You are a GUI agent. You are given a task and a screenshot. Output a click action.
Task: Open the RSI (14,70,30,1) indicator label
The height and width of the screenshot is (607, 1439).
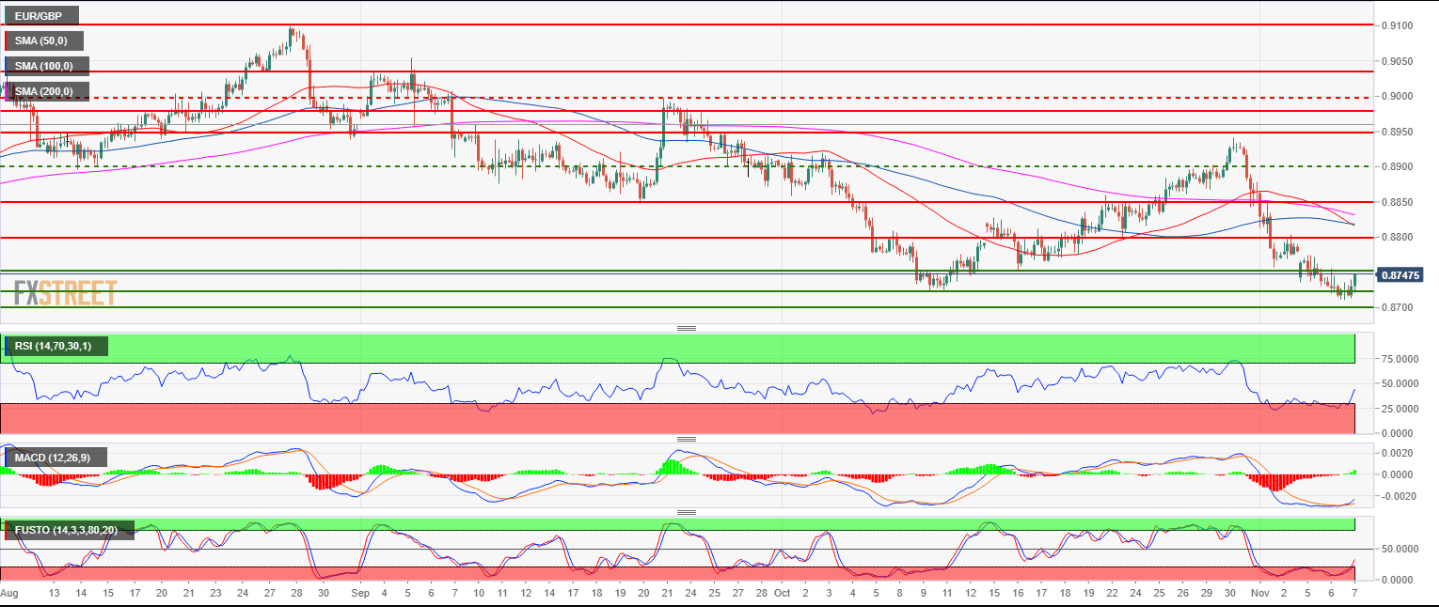click(56, 347)
